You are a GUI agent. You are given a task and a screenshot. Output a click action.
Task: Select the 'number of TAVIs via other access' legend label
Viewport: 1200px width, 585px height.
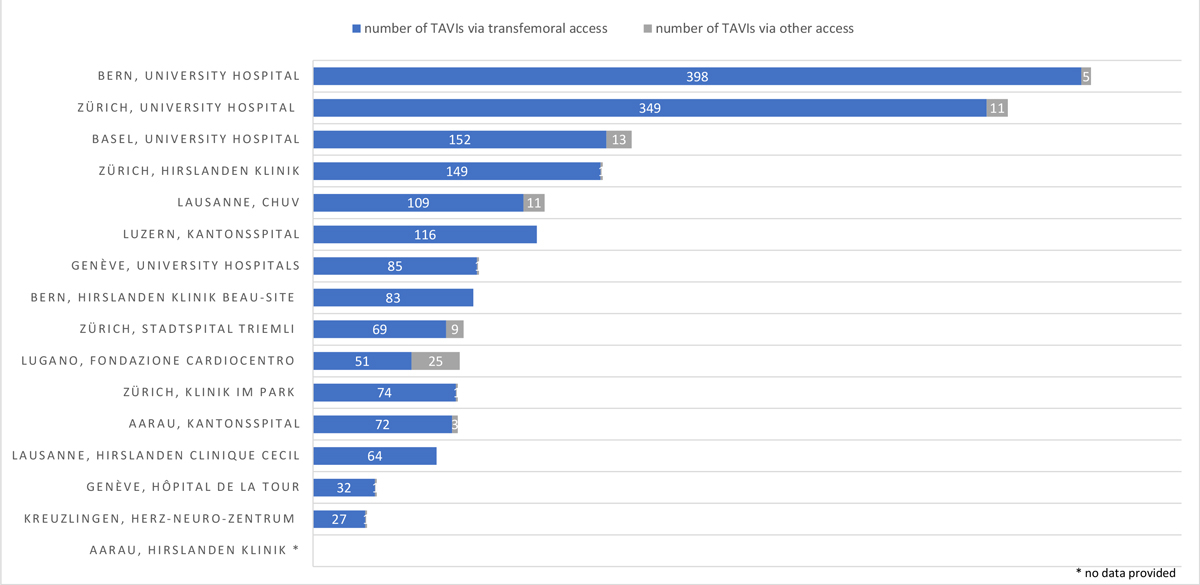[756, 29]
